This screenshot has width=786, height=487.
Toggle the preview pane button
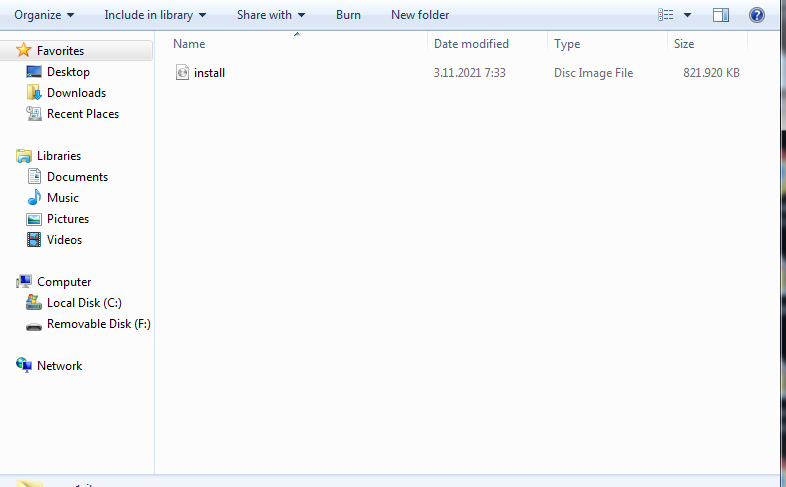[721, 15]
